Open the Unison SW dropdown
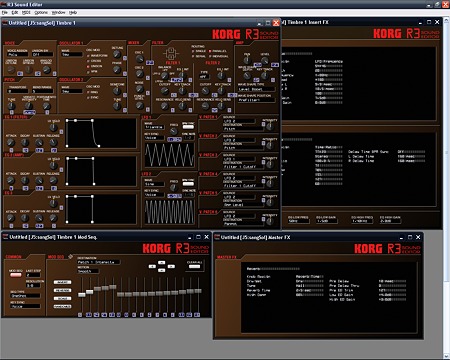The width and height of the screenshot is (450, 360). (x=42, y=54)
